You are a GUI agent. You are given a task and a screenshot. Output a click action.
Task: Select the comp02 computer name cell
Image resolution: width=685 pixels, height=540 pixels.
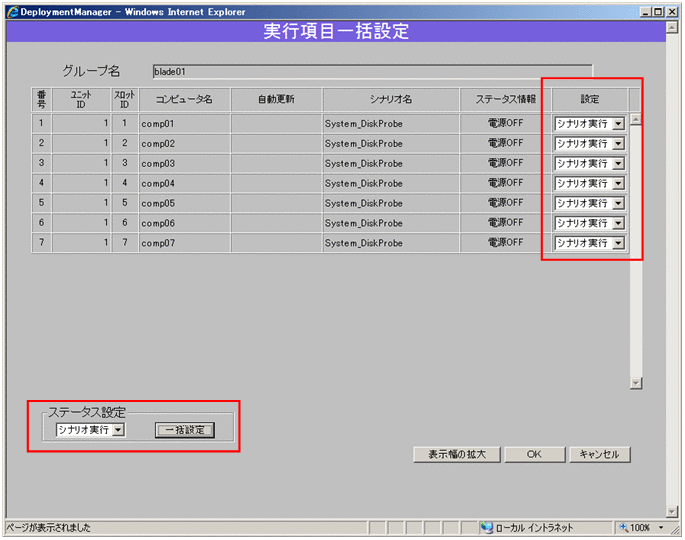[x=185, y=143]
